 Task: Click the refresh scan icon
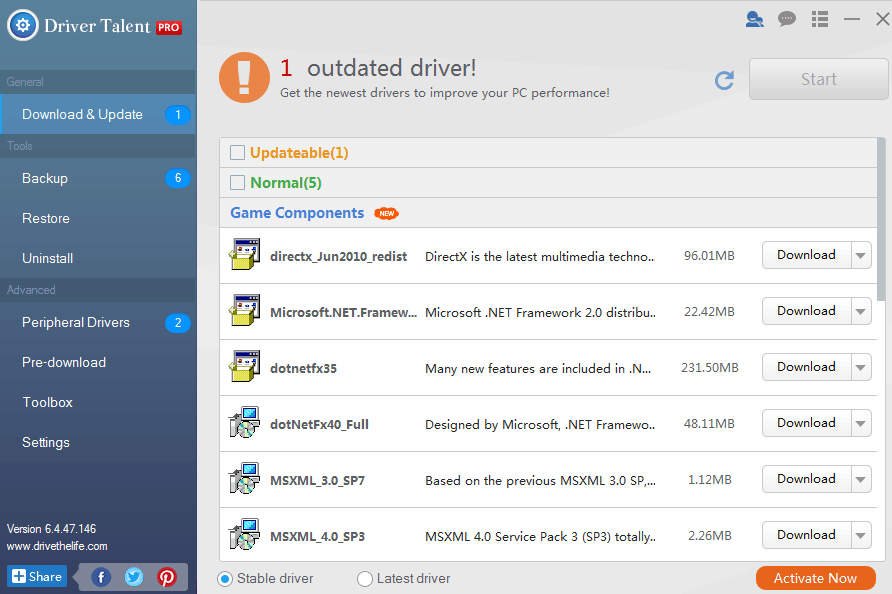pyautogui.click(x=724, y=80)
